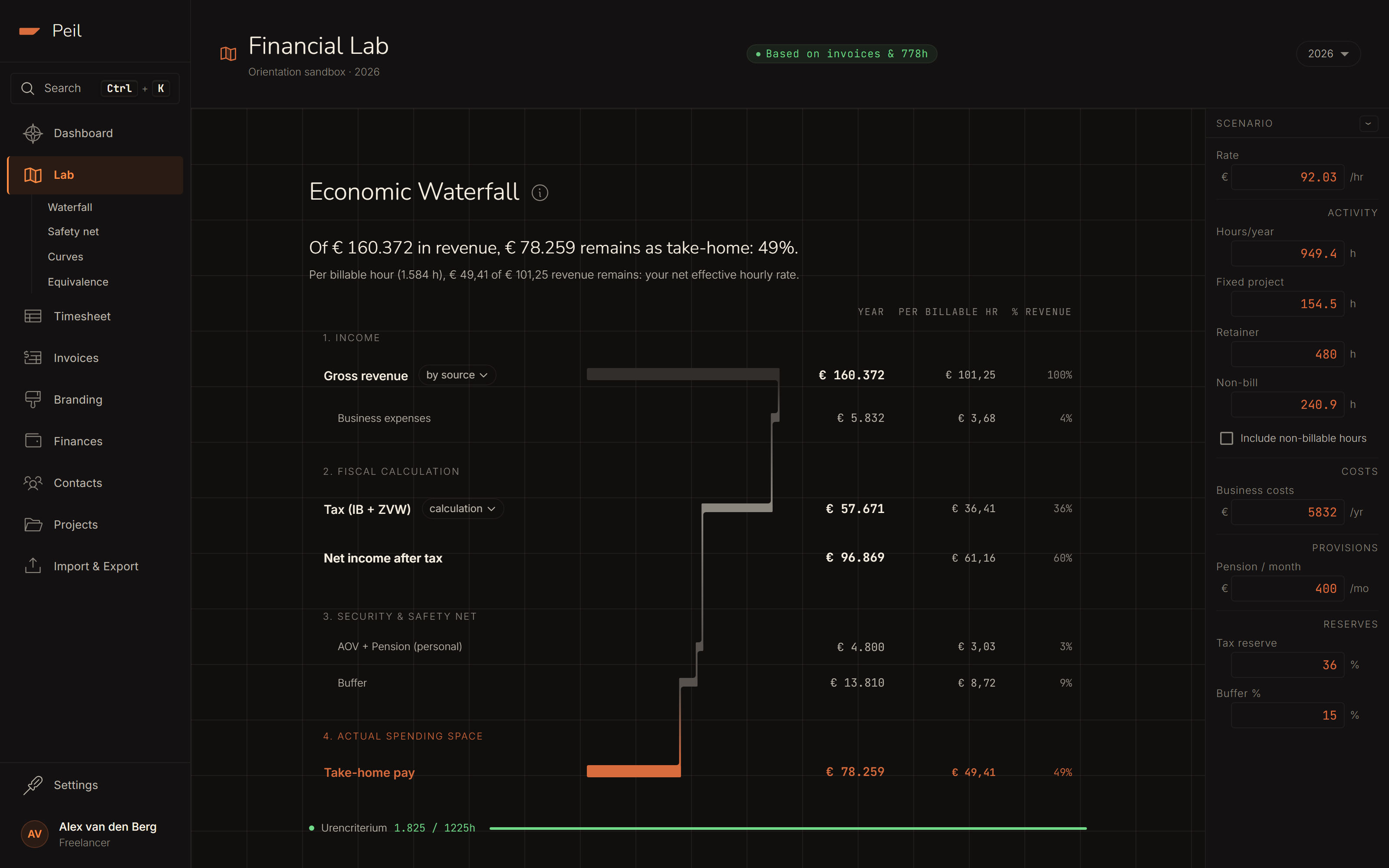
Task: Click the Business costs field 5832
Action: tap(1287, 512)
